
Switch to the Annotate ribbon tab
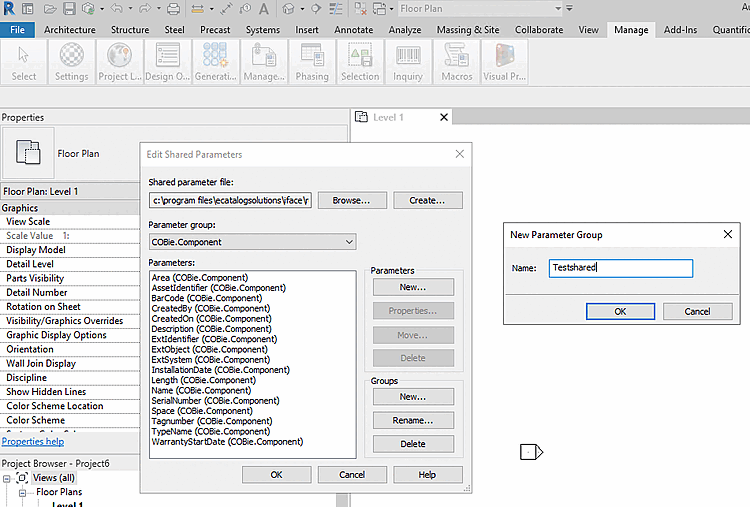click(x=353, y=30)
